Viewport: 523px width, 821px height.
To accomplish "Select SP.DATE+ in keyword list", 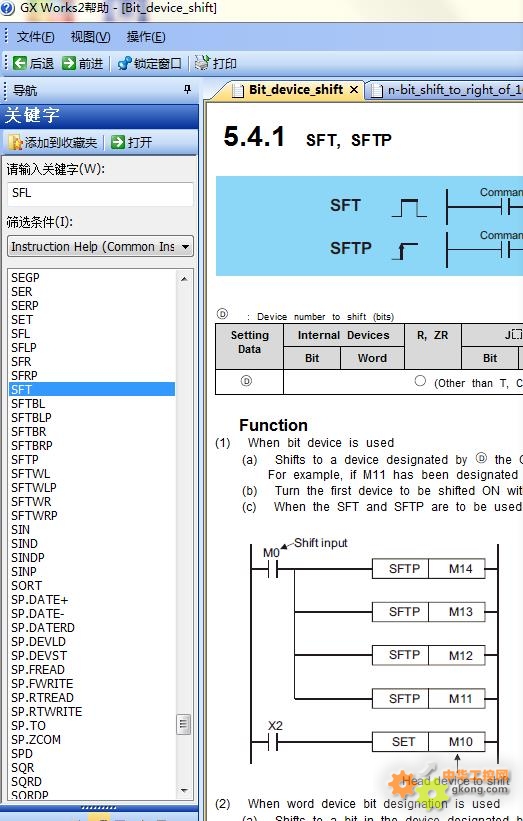I will pyautogui.click(x=39, y=600).
